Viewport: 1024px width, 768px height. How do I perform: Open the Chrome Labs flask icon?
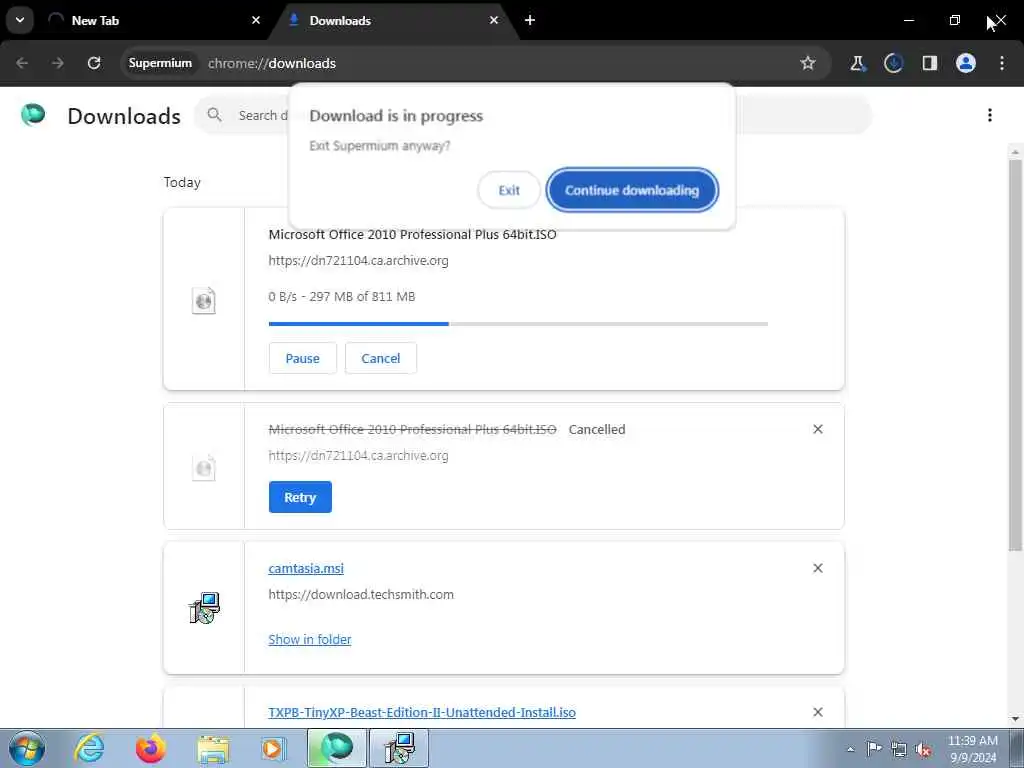click(x=857, y=63)
